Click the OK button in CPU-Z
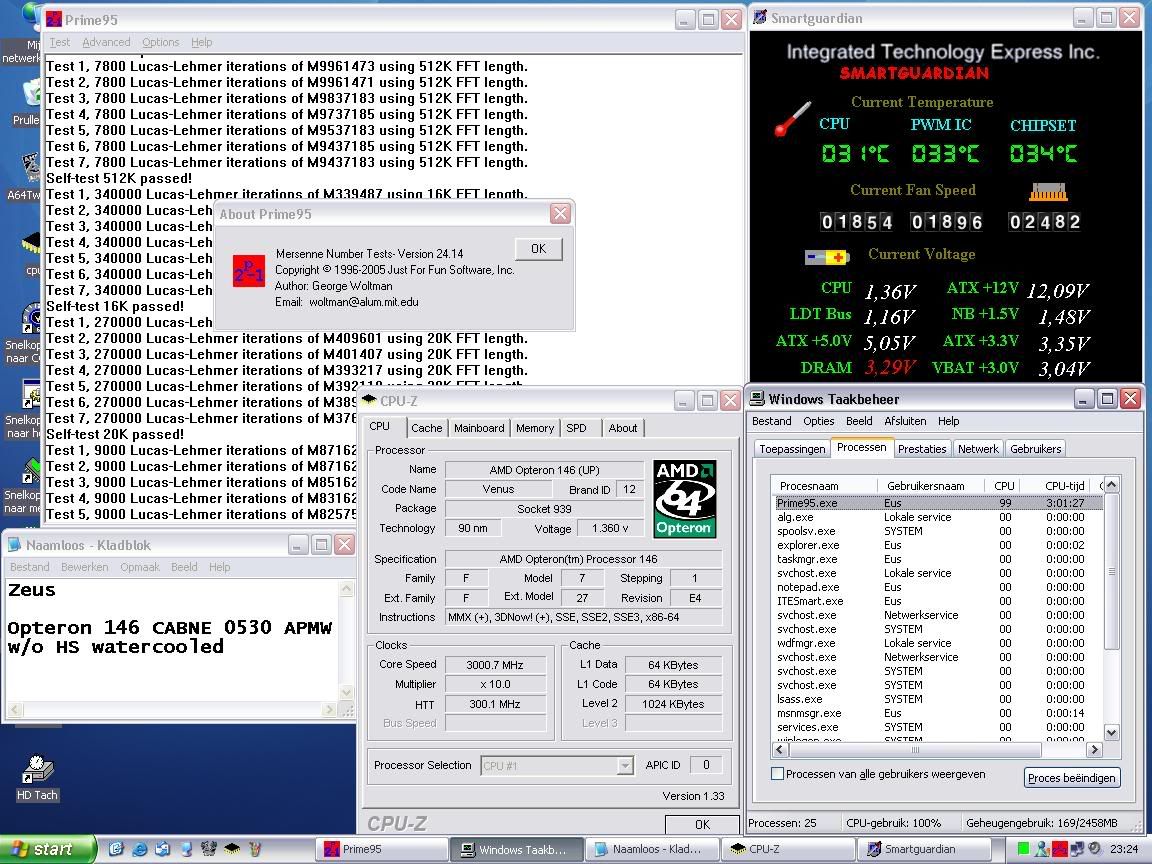 (702, 824)
